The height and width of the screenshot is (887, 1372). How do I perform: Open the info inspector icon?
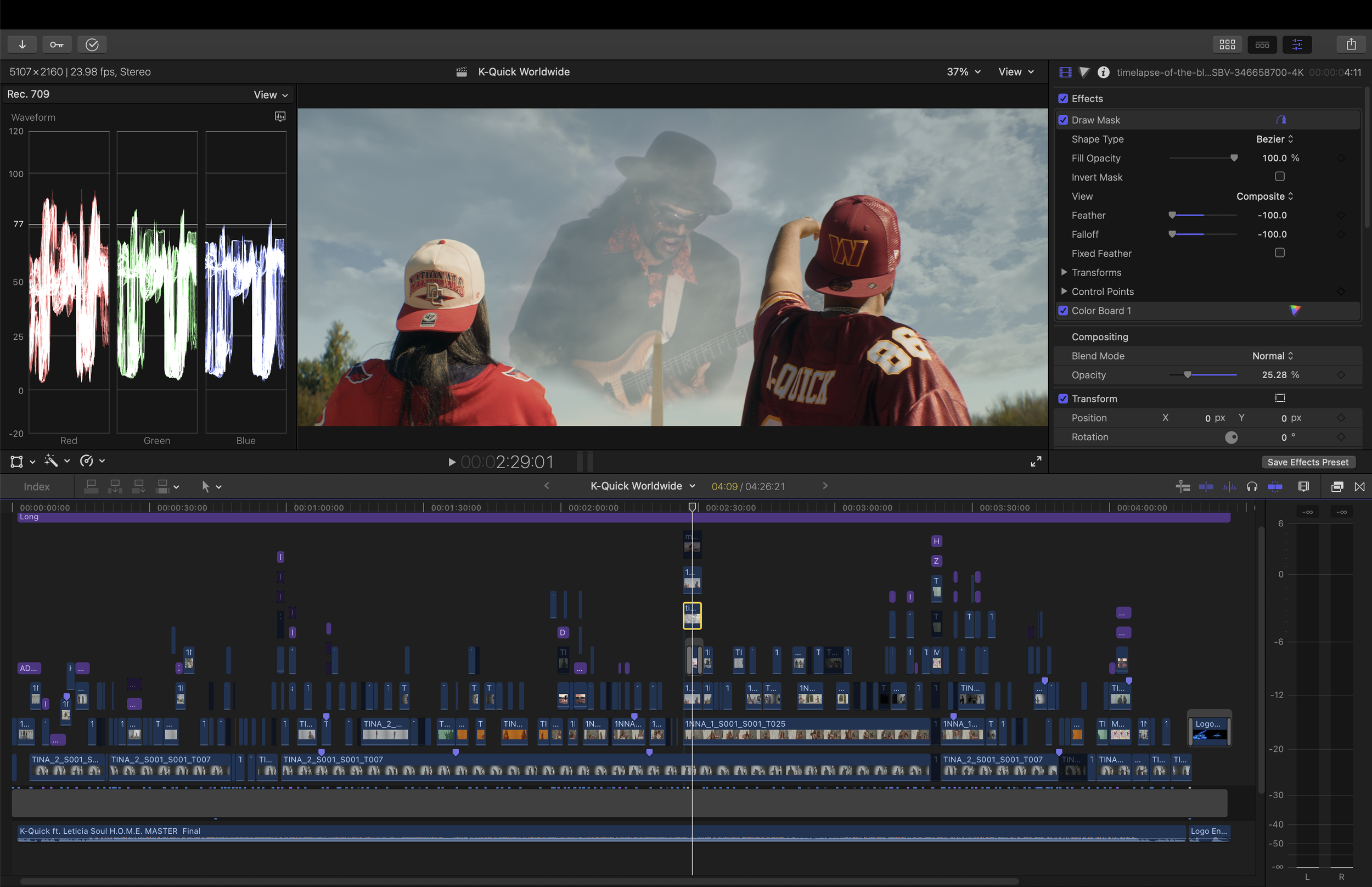point(1103,72)
